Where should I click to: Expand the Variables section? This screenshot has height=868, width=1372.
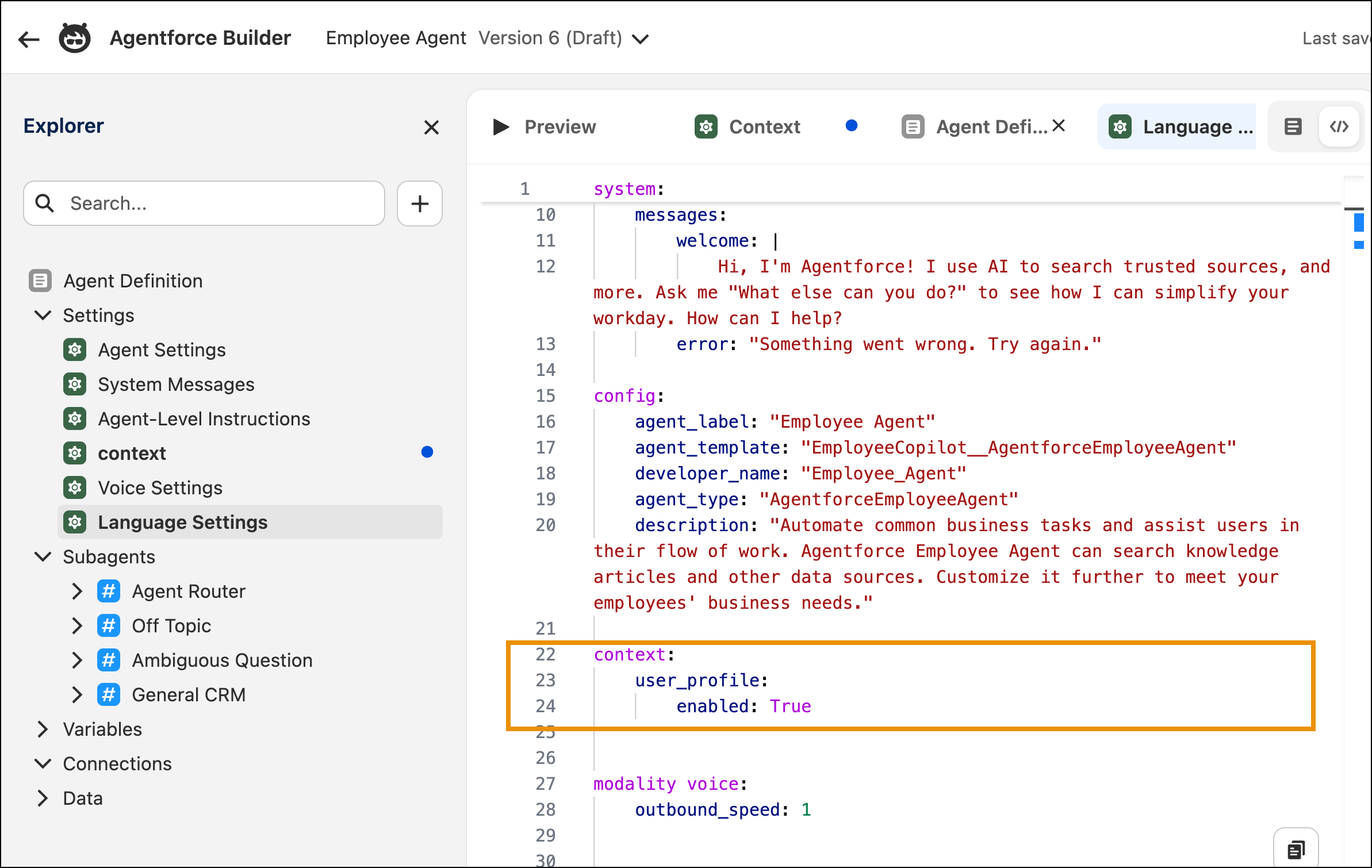pos(43,729)
